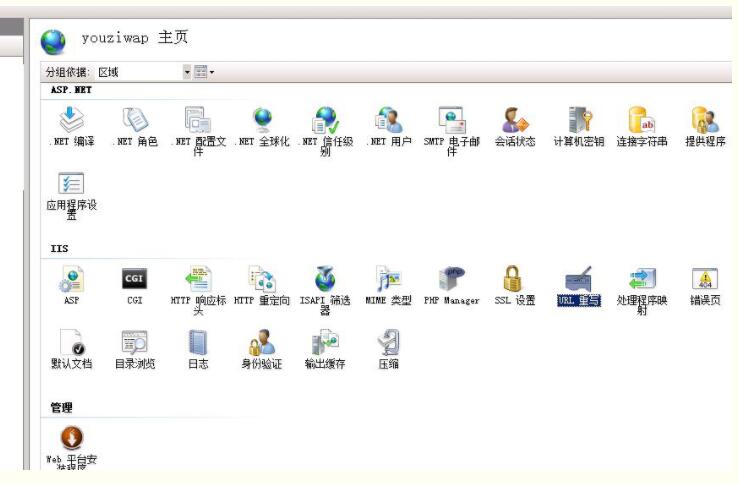
Task: Open the PHP Manager feature
Action: (452, 285)
